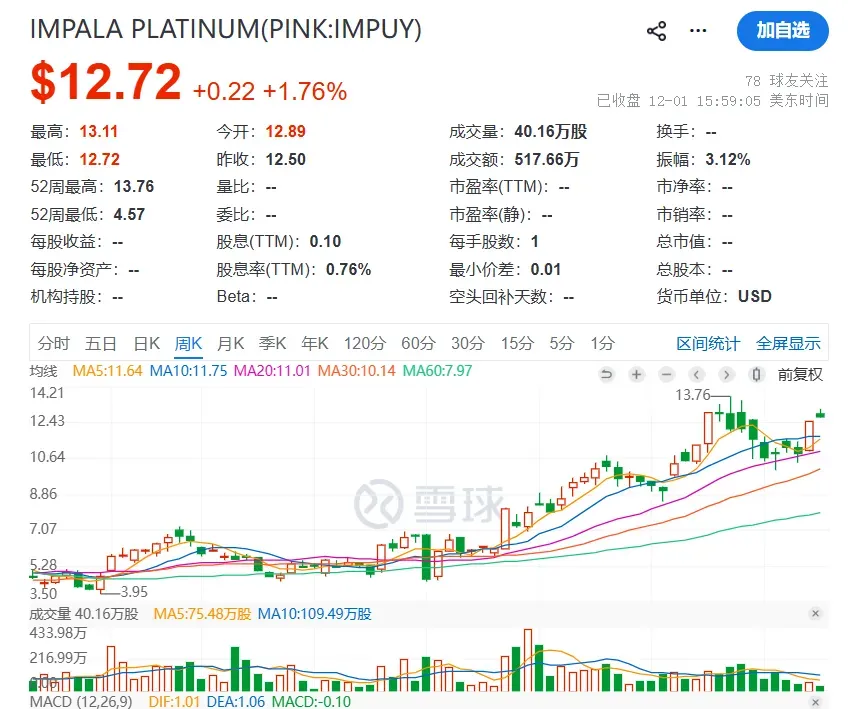The image size is (856, 709).
Task: Switch to 年K chart tab
Action: pyautogui.click(x=315, y=343)
